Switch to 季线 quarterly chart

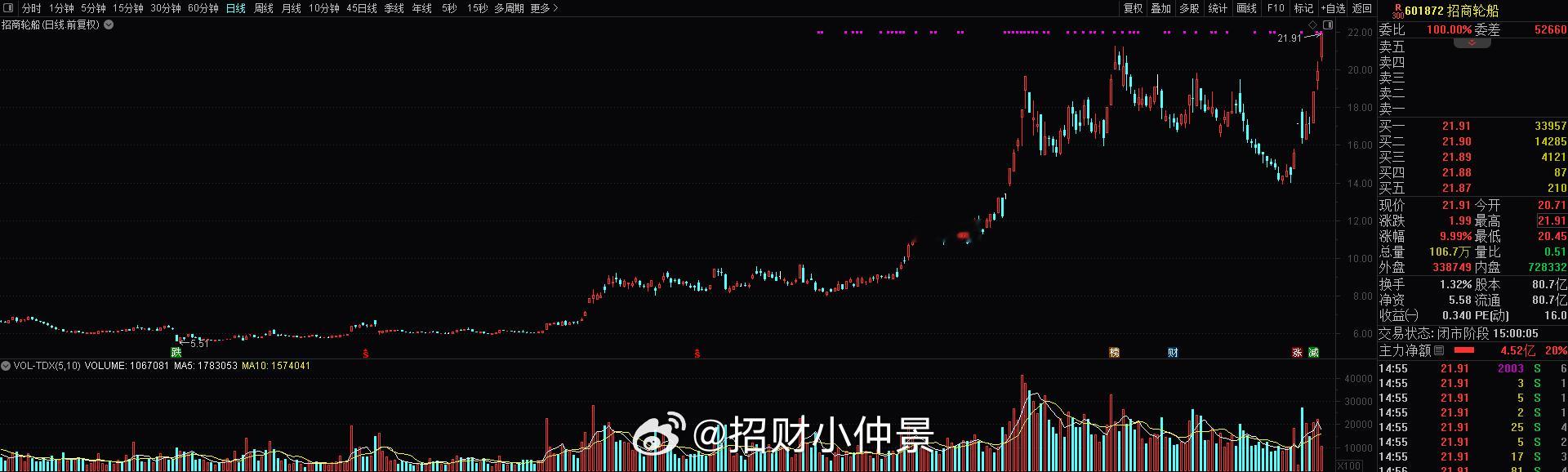394,8
